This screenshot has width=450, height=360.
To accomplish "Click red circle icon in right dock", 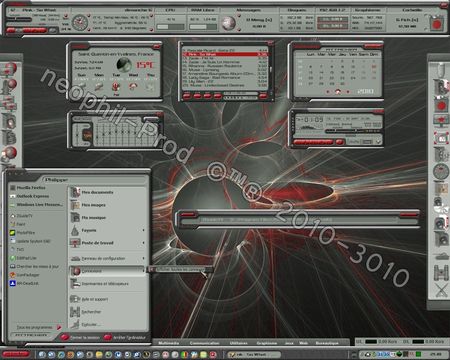I will pyautogui.click(x=441, y=106).
